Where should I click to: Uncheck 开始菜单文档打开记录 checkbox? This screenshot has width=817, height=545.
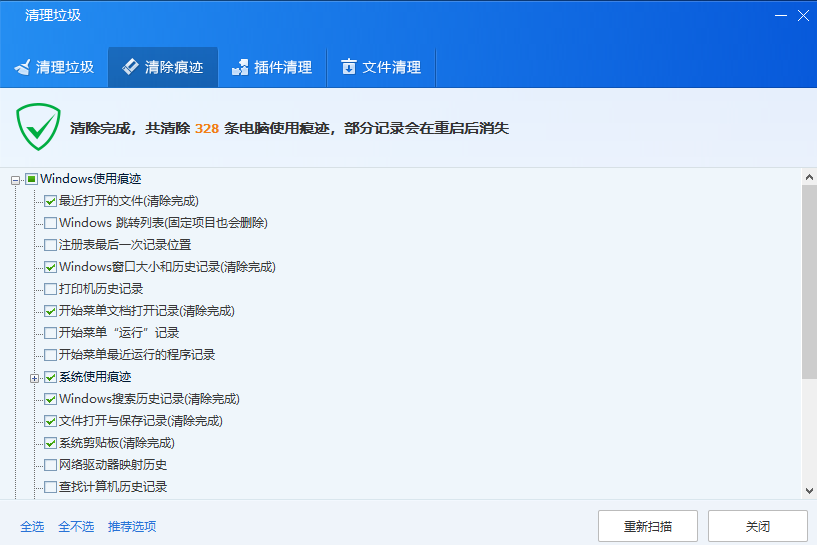(x=51, y=311)
